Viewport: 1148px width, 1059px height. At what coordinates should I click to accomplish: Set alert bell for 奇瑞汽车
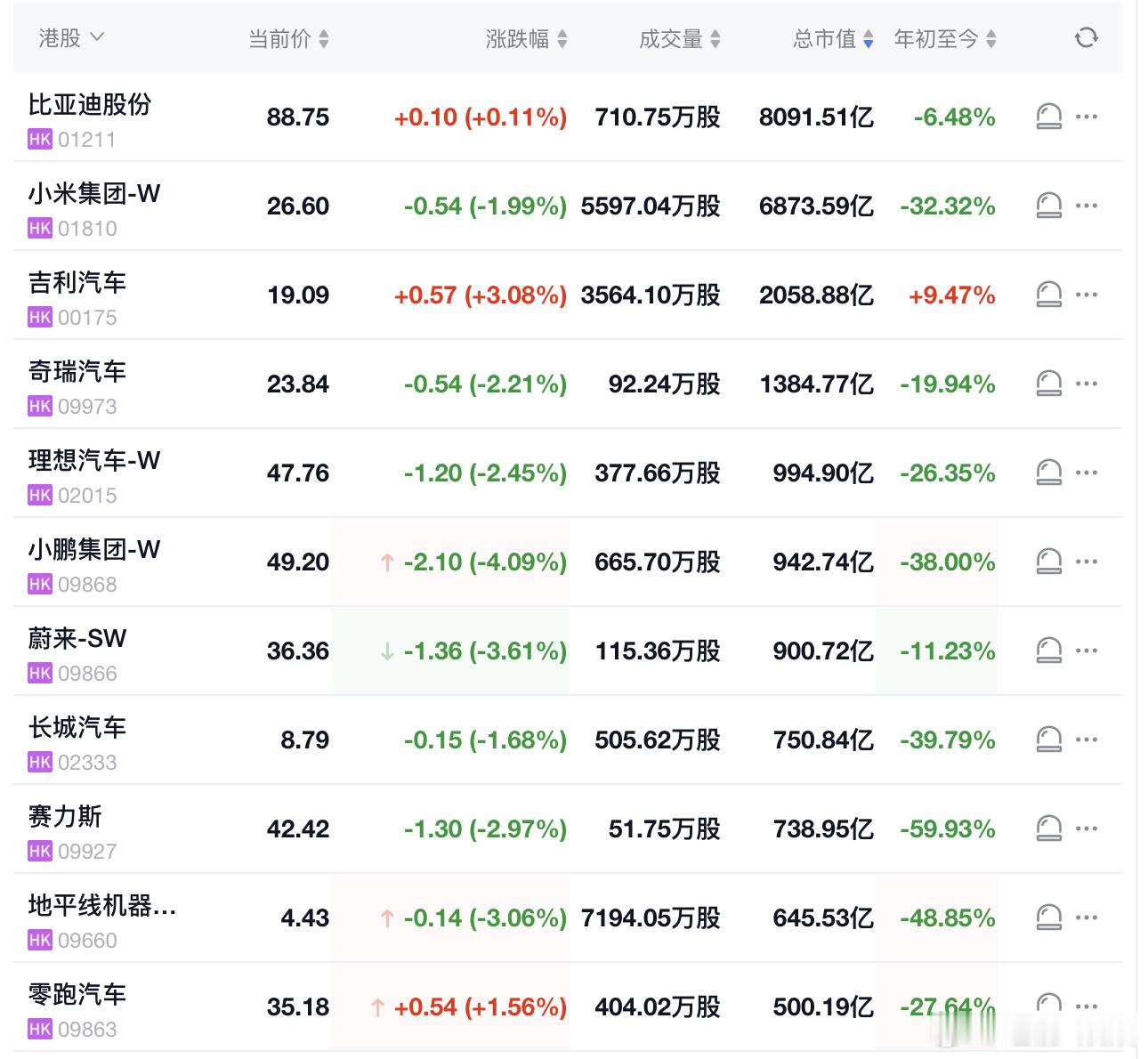1049,384
